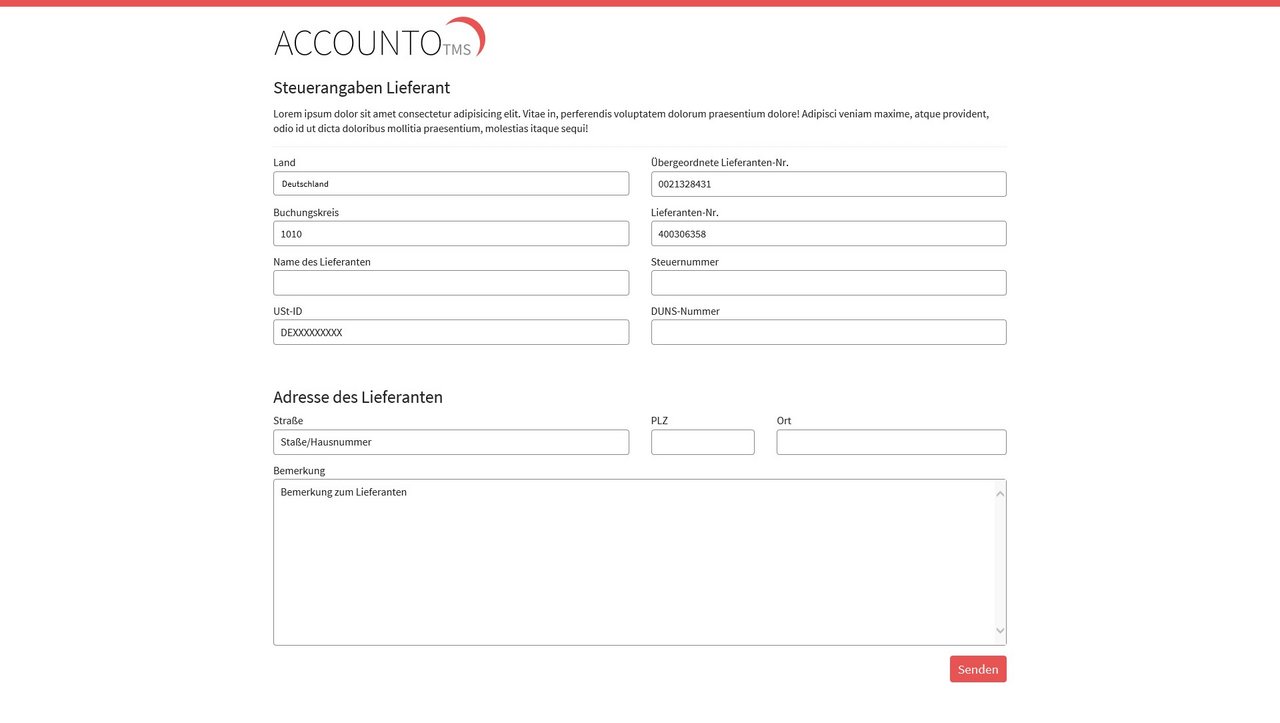Select the Lieferanten-Nr. input field

(x=828, y=233)
